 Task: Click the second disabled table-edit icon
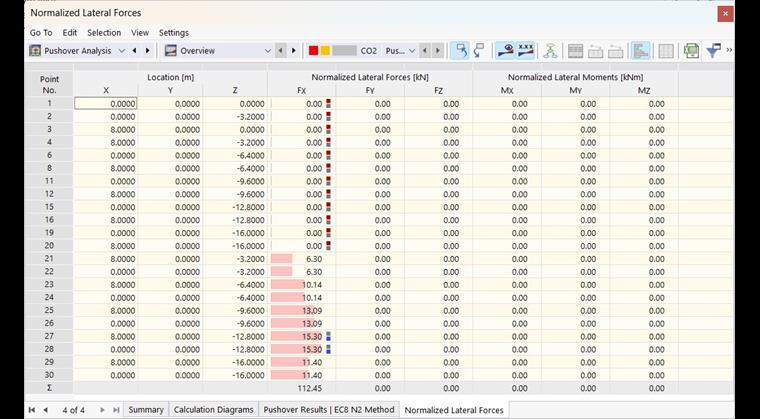(x=616, y=50)
